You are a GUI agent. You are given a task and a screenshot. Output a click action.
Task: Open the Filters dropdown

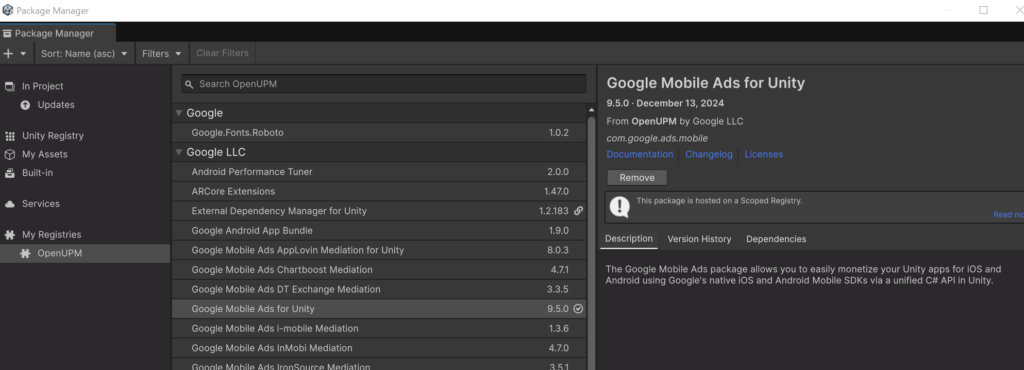(x=162, y=54)
